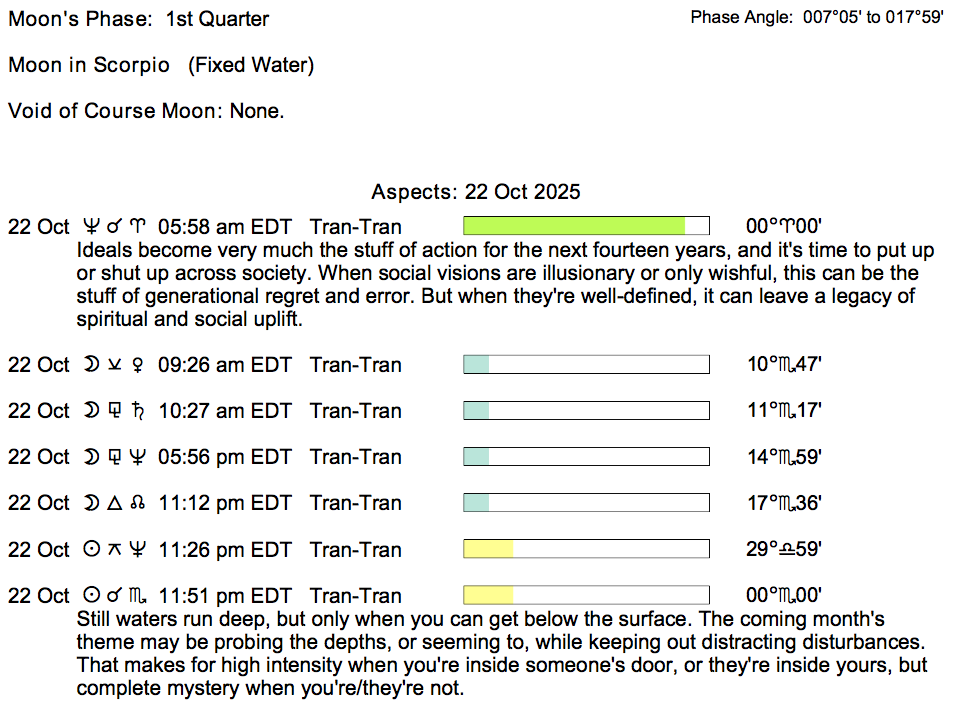Click the "Moon in Scorpio" line
968x710 pixels.
click(x=161, y=65)
